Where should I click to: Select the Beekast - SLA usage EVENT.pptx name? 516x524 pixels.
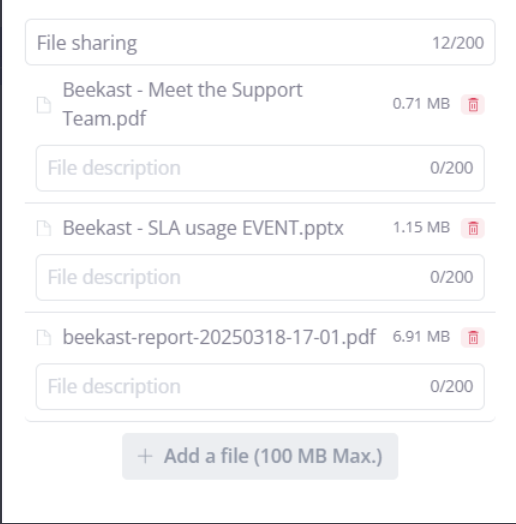pos(203,228)
